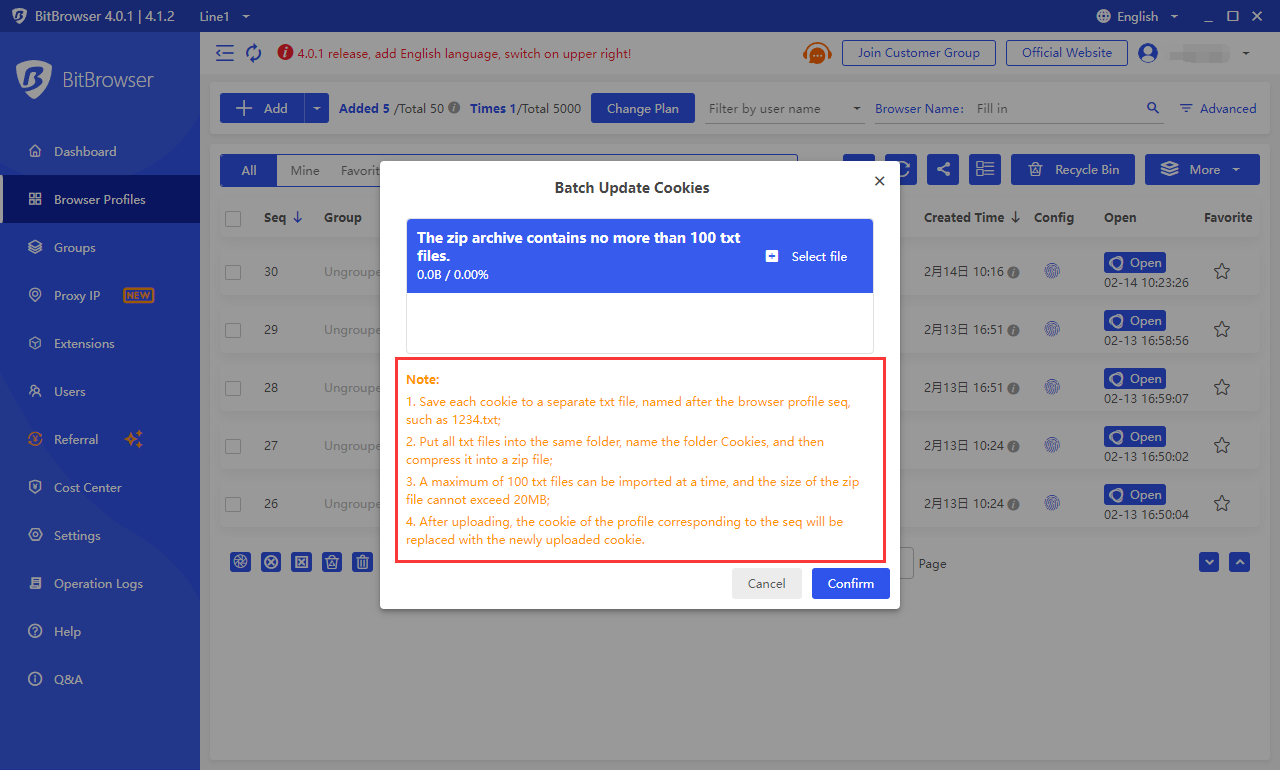Click fingerprint config icon for profile 30

pos(1052,271)
